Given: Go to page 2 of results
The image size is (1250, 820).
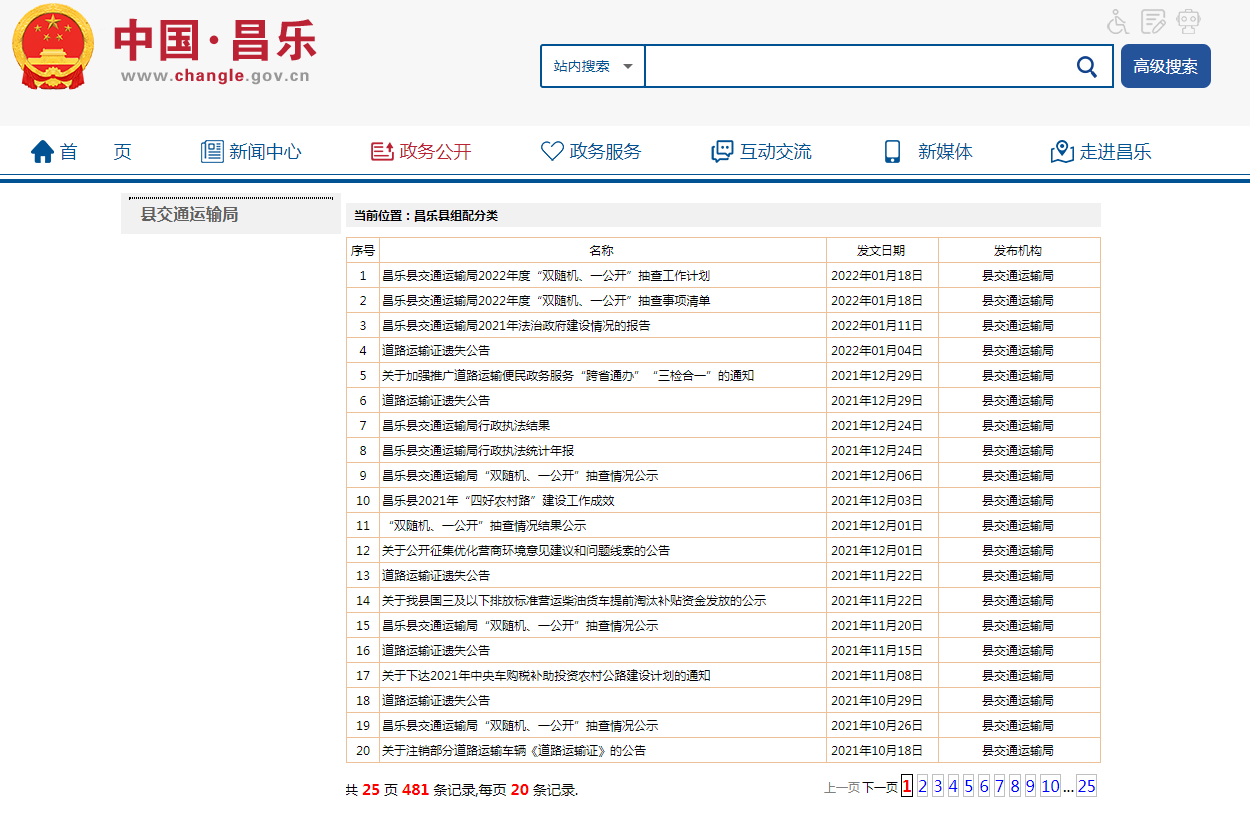Looking at the screenshot, I should click(x=922, y=787).
